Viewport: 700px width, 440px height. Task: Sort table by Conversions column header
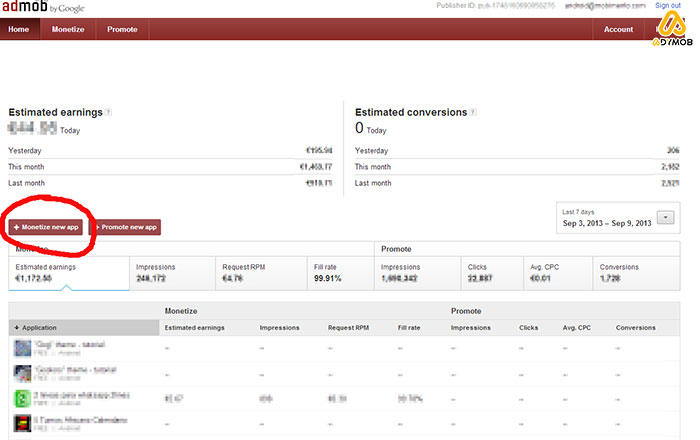(636, 328)
